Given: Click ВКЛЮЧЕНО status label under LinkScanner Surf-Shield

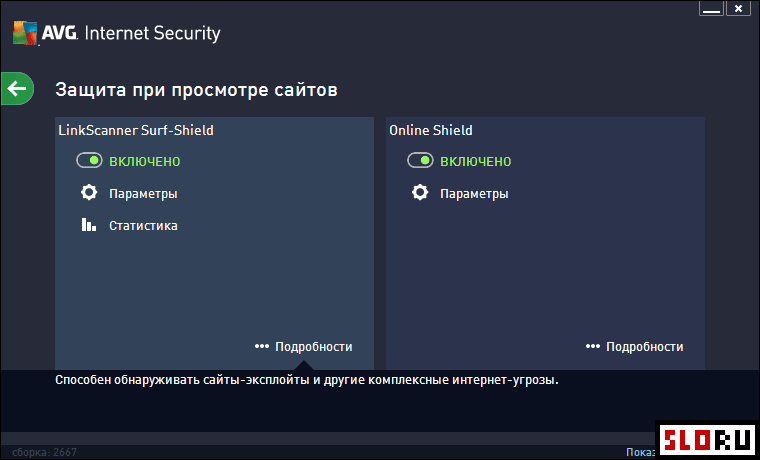Looking at the screenshot, I should pos(145,161).
